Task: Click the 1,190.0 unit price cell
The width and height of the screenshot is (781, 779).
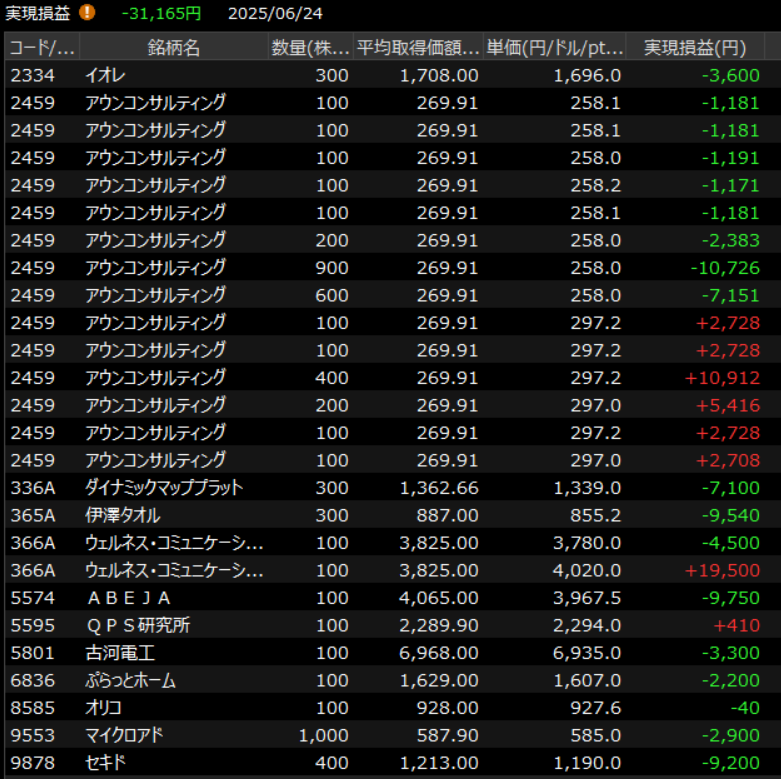Action: point(587,763)
